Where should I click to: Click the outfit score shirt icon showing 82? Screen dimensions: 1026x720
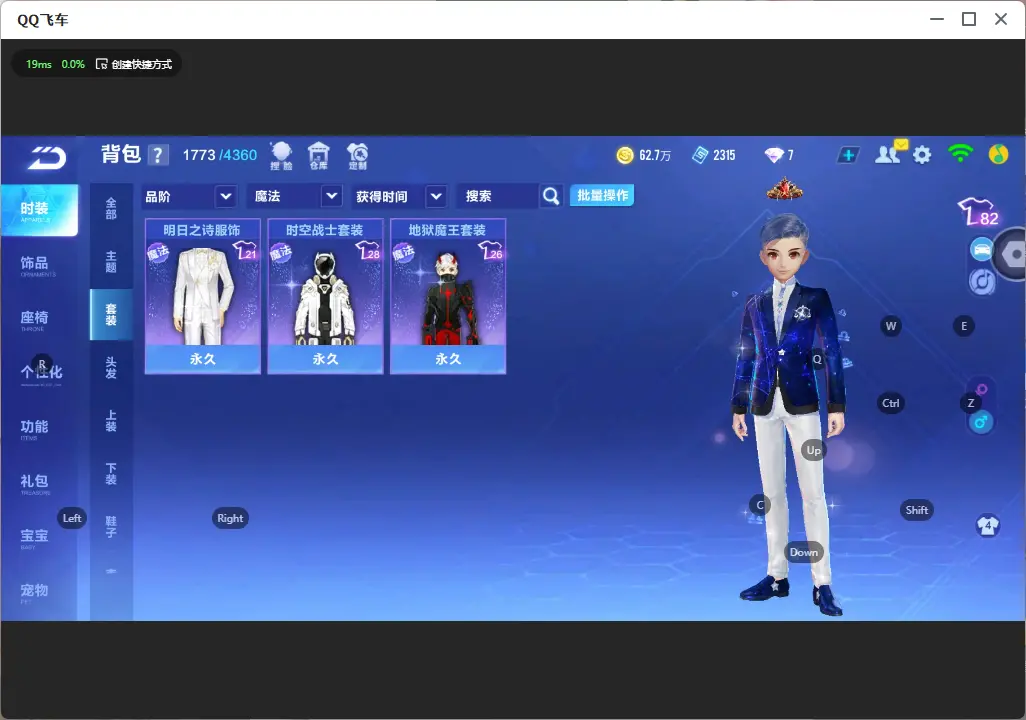pos(979,211)
